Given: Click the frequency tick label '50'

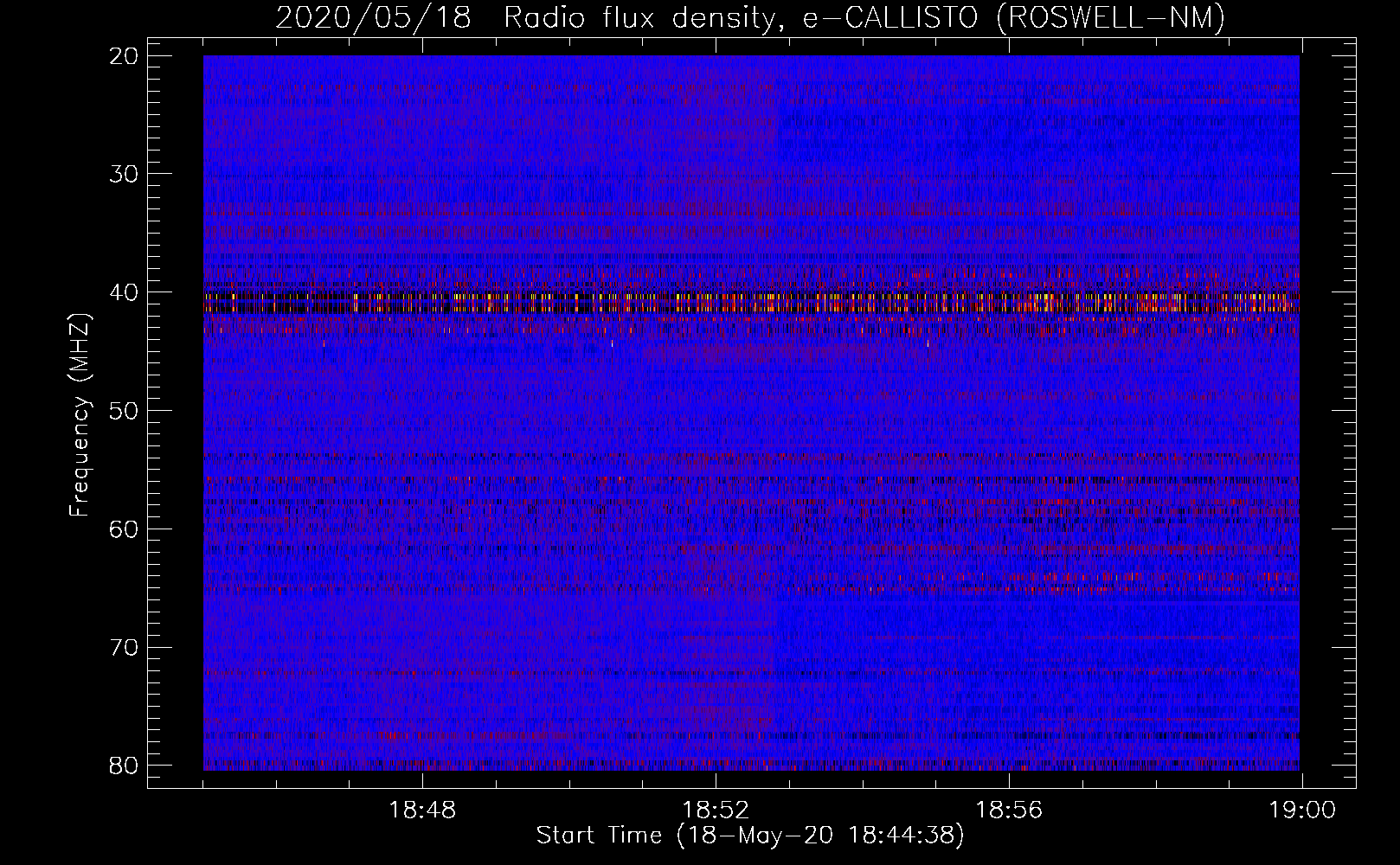Looking at the screenshot, I should [125, 411].
